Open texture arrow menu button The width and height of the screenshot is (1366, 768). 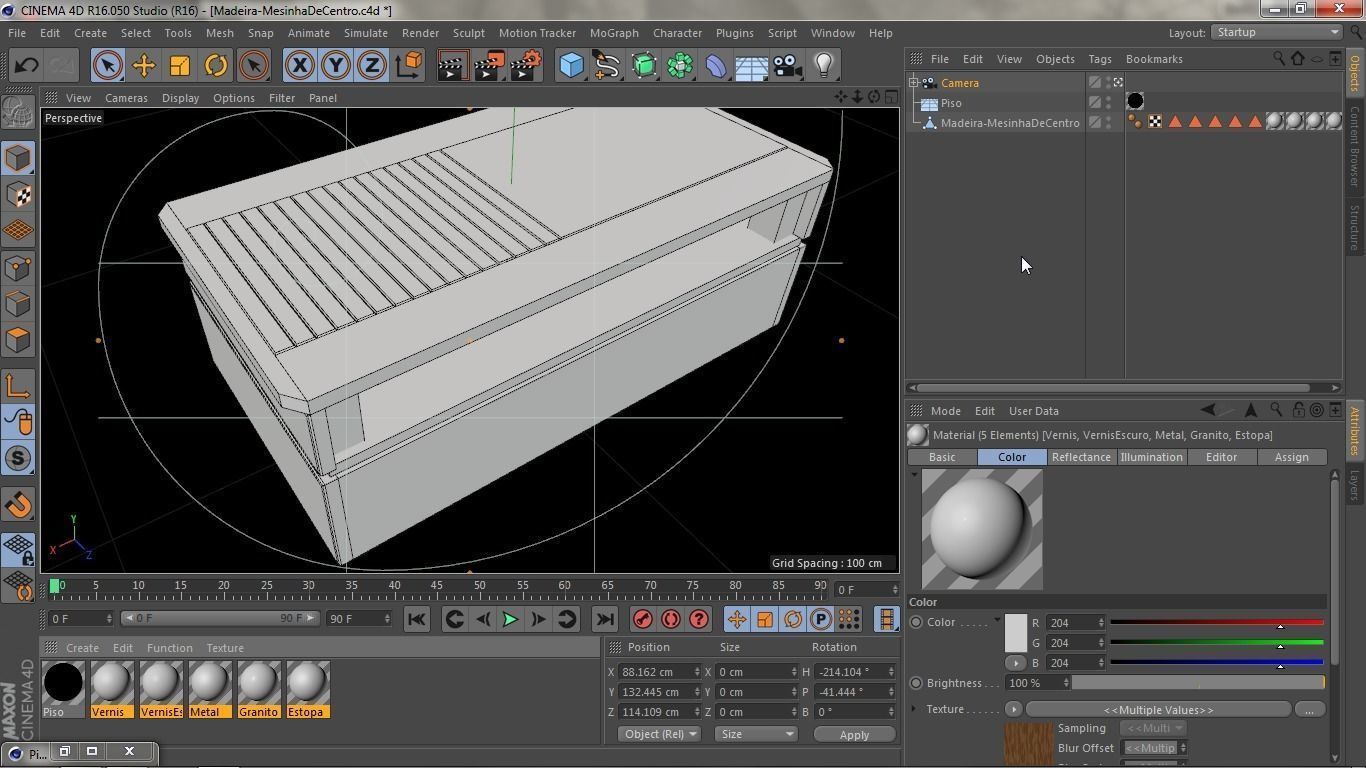coord(1013,709)
